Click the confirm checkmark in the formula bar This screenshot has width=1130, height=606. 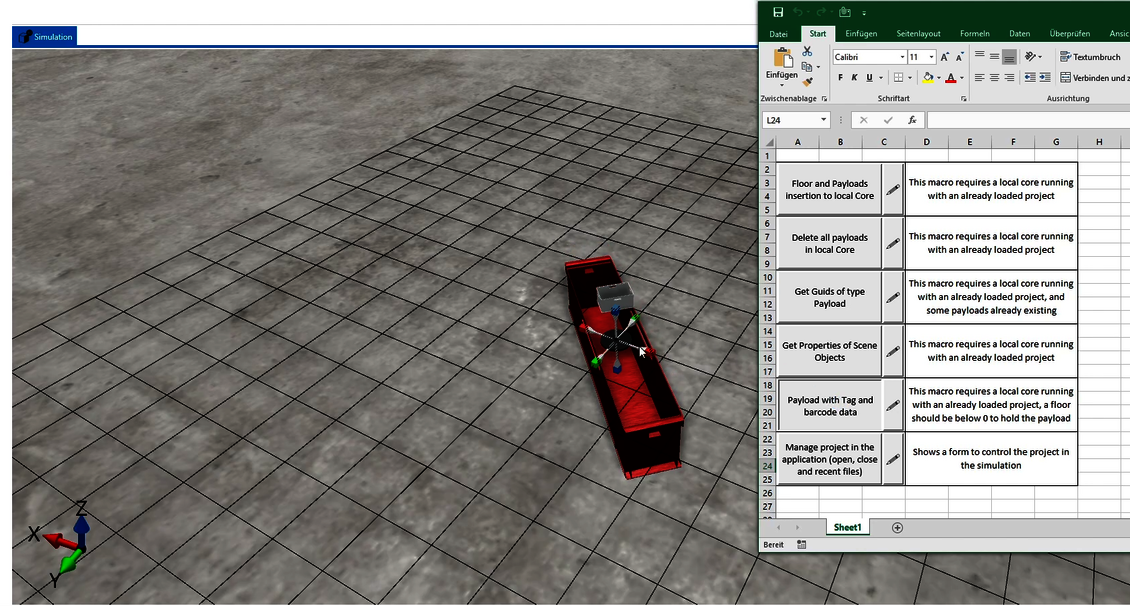888,120
